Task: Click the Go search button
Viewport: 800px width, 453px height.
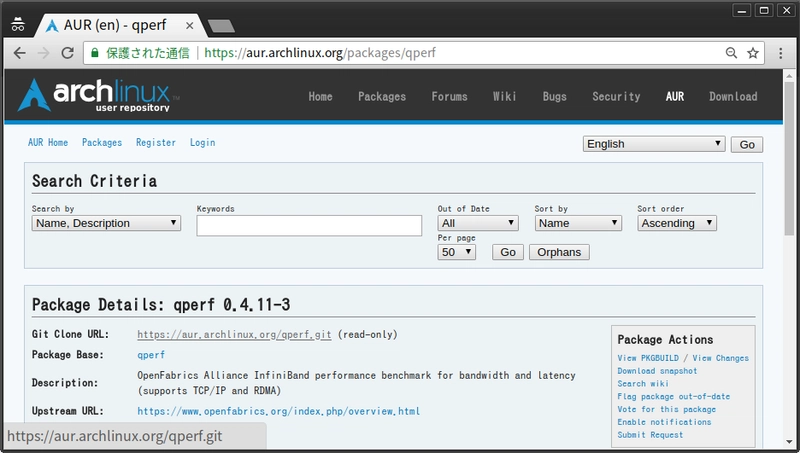Action: (x=508, y=252)
